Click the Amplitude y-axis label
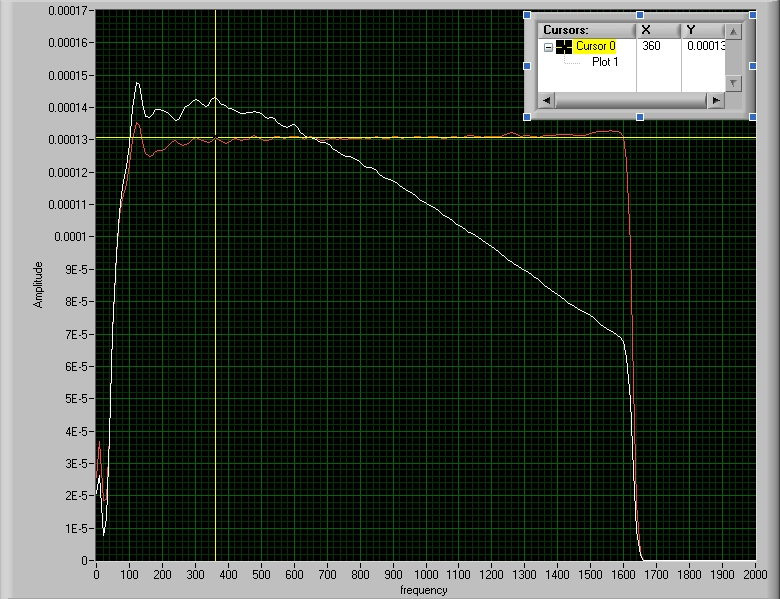The height and width of the screenshot is (599, 780). pyautogui.click(x=39, y=284)
